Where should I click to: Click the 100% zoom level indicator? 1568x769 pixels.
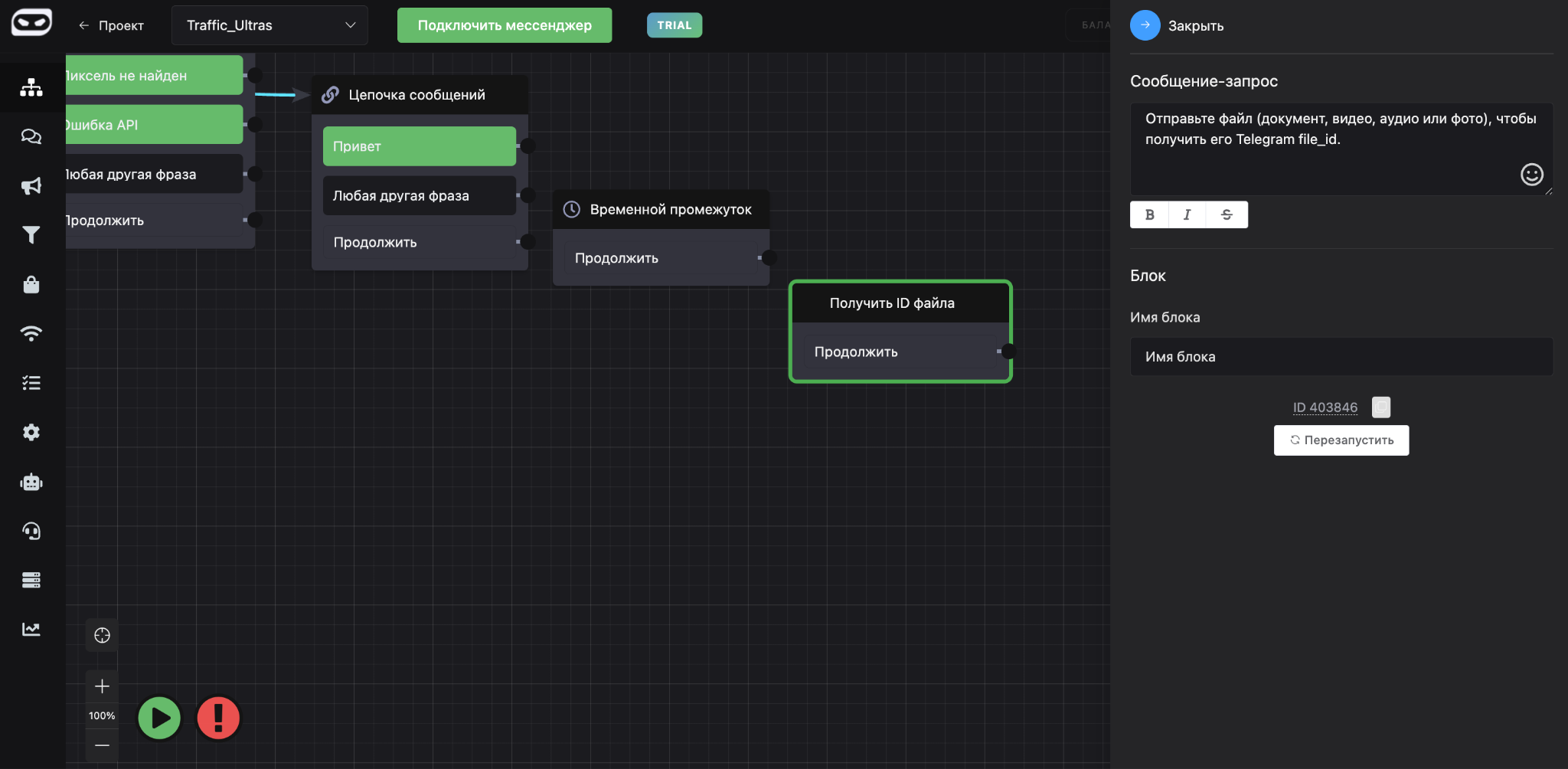click(102, 715)
